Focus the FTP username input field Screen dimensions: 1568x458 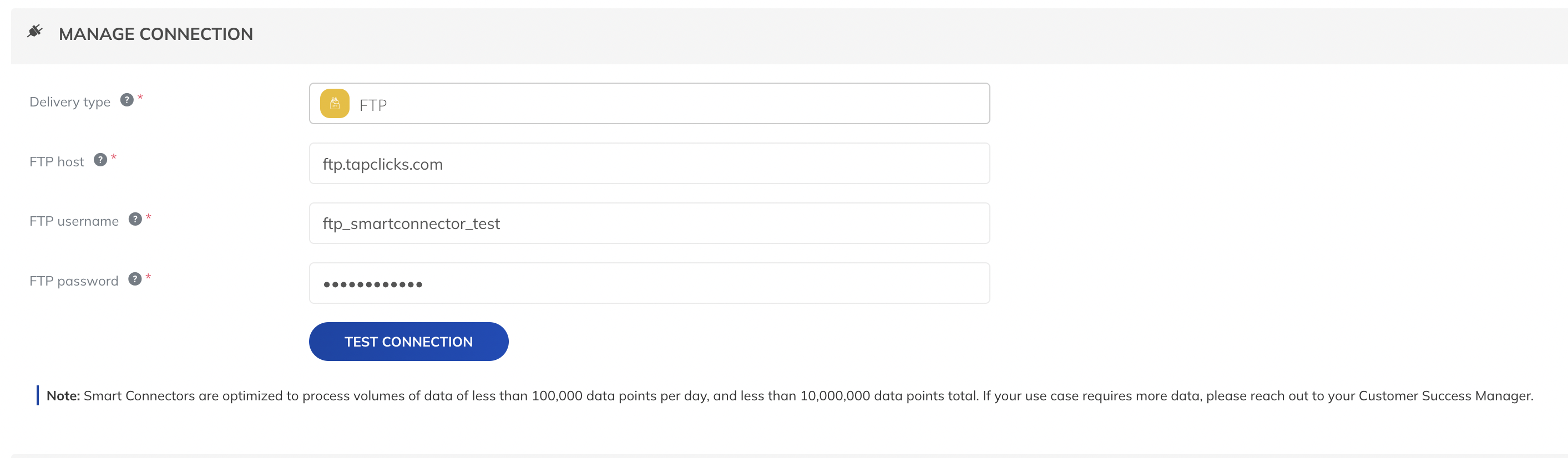coord(650,223)
